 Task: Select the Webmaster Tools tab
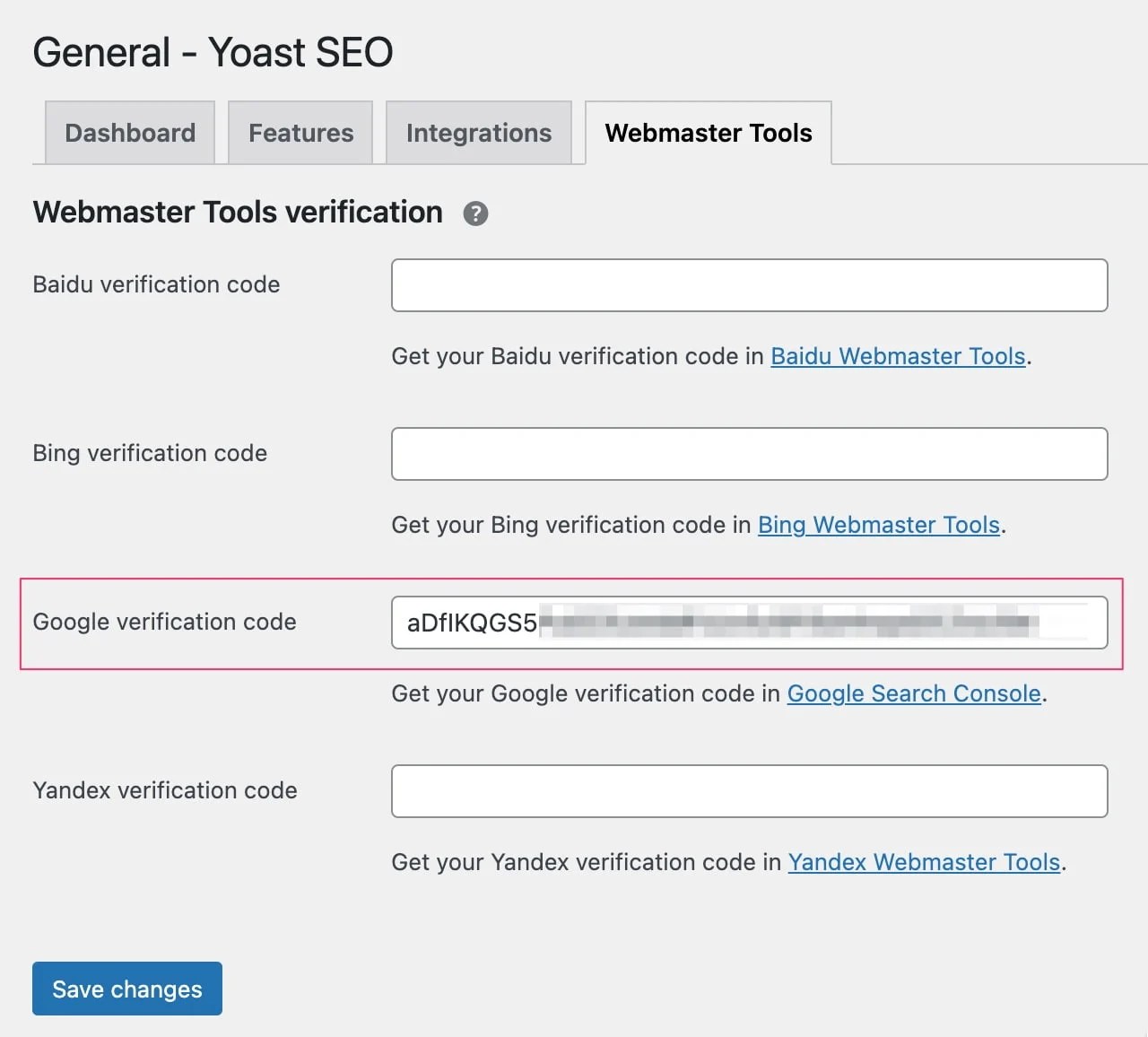709,133
